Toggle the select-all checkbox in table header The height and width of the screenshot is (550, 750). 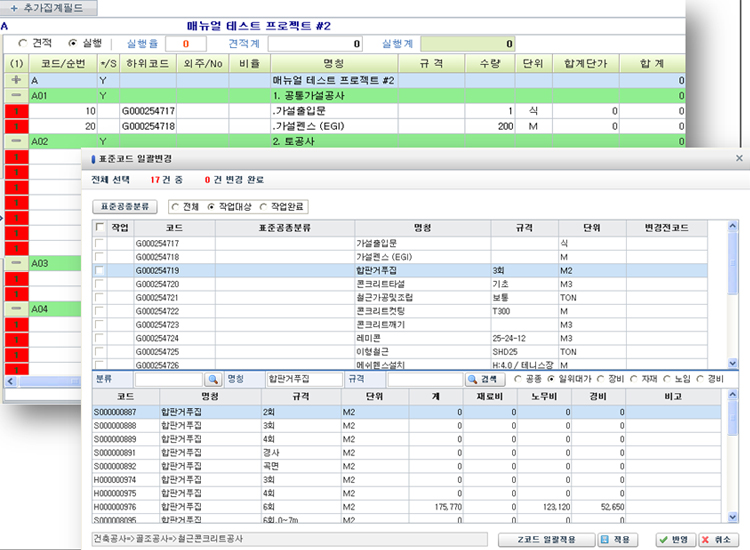pos(98,227)
